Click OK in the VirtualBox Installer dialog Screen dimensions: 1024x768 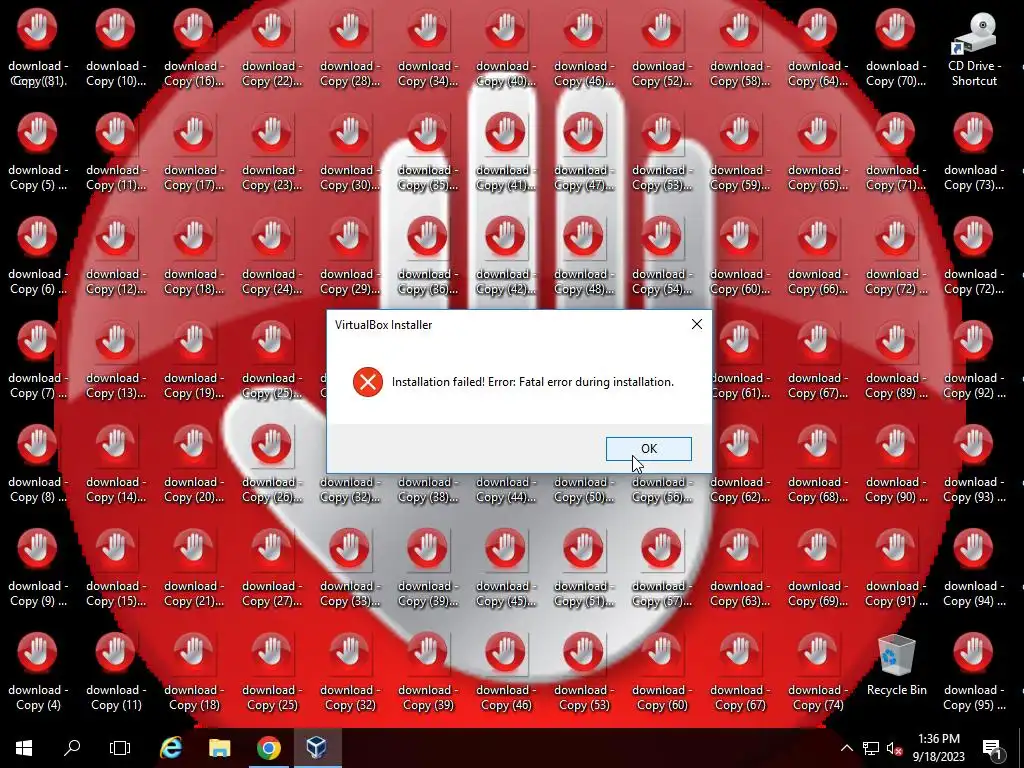pos(648,449)
